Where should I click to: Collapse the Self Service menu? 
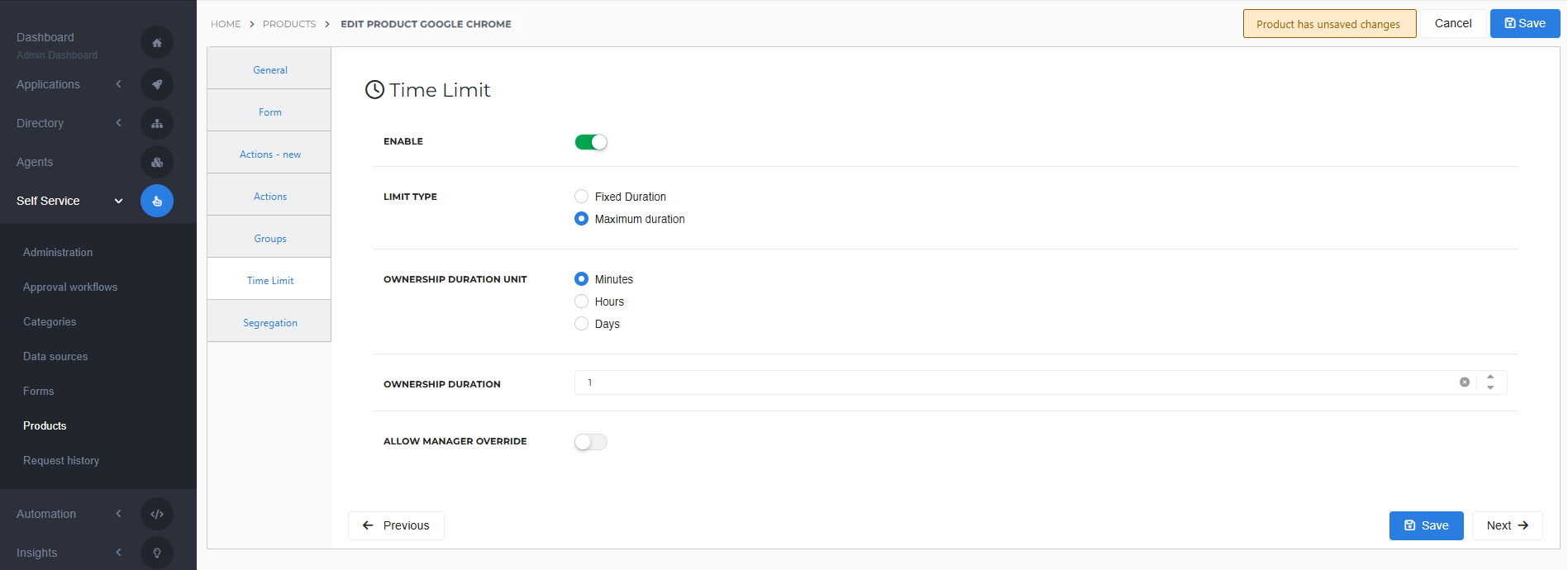pyautogui.click(x=118, y=201)
